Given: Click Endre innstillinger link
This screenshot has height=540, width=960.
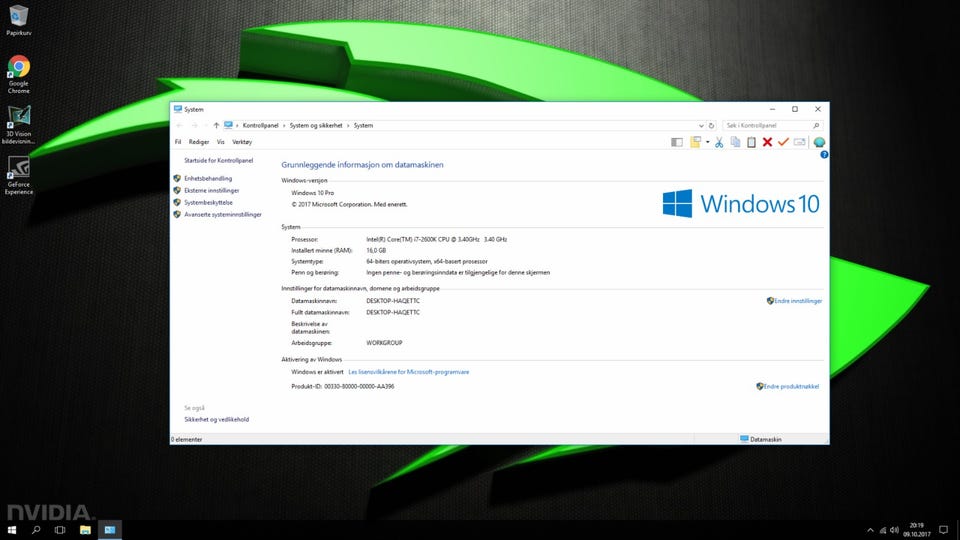Looking at the screenshot, I should point(798,301).
